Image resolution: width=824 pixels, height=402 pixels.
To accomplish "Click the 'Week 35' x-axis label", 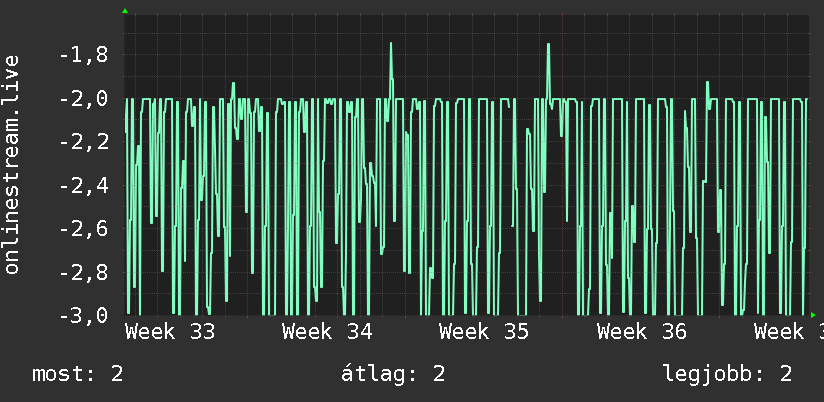I will point(484,332).
